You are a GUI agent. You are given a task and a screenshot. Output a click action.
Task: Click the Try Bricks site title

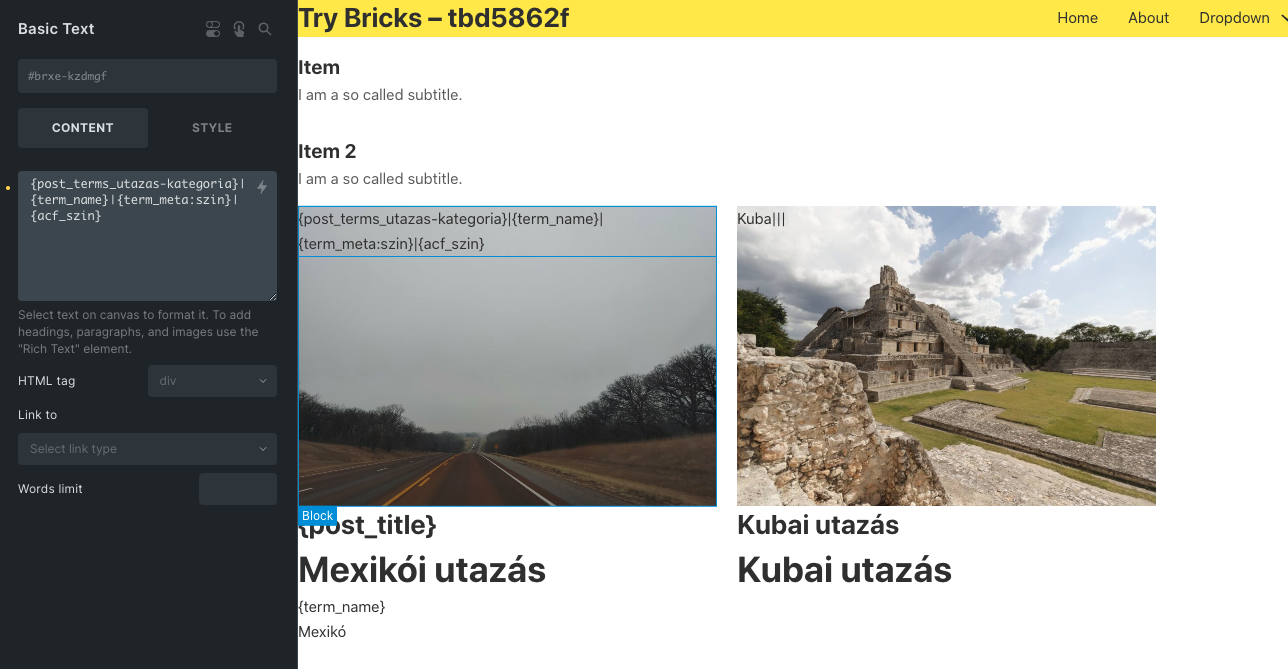click(x=434, y=18)
